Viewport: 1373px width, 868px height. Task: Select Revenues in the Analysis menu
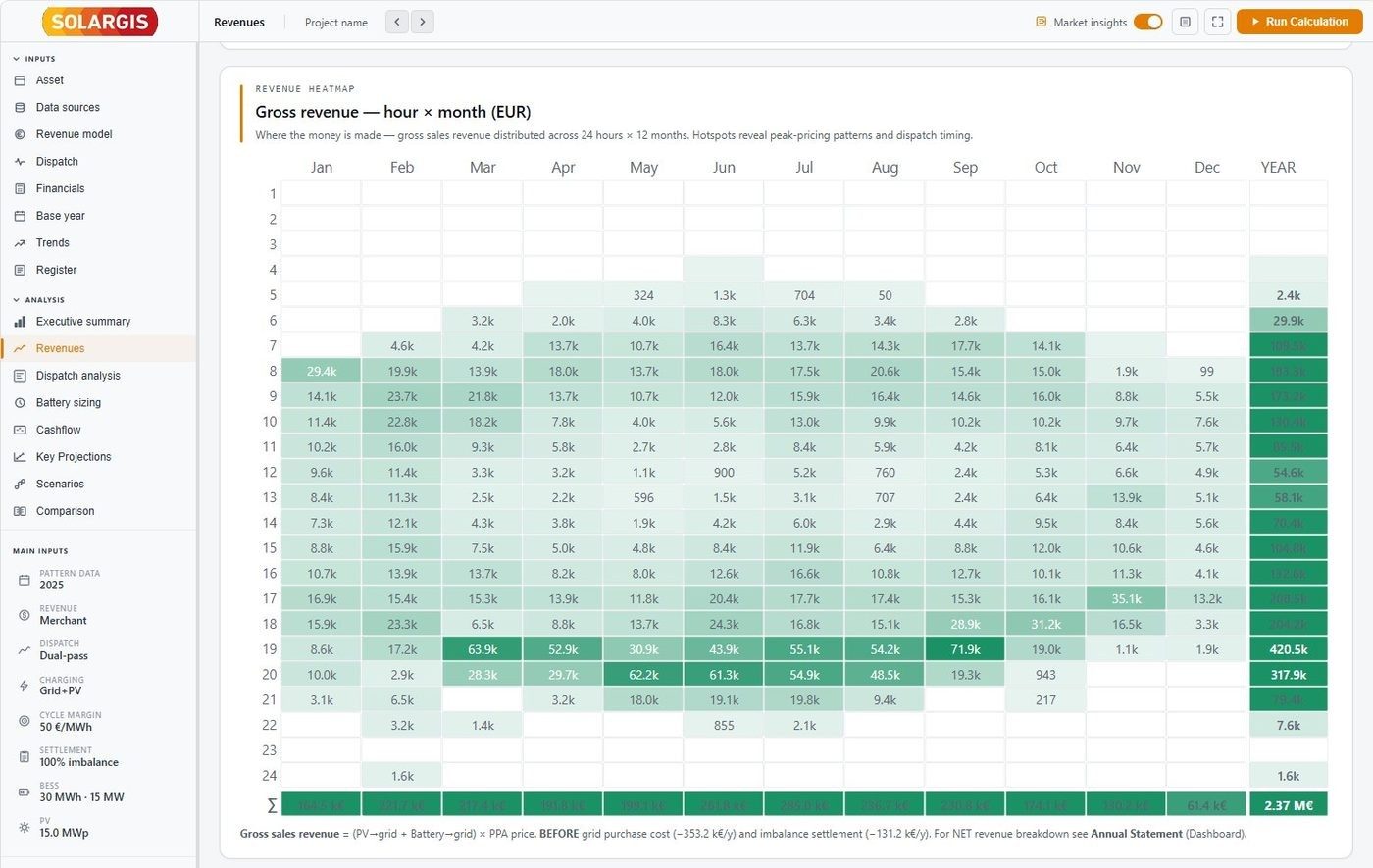98,348
